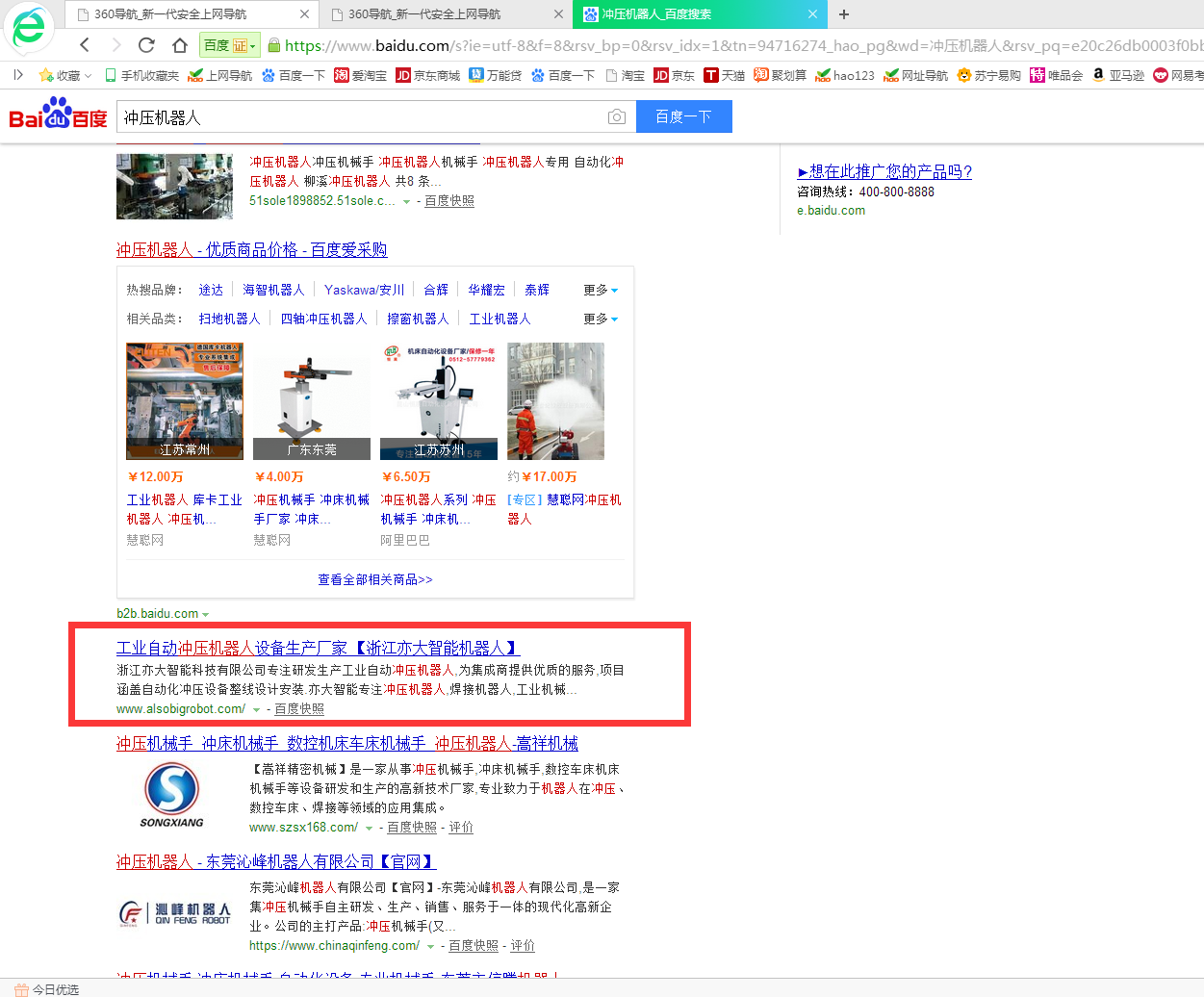Click the browser forward arrow
Image resolution: width=1204 pixels, height=997 pixels.
pyautogui.click(x=116, y=45)
